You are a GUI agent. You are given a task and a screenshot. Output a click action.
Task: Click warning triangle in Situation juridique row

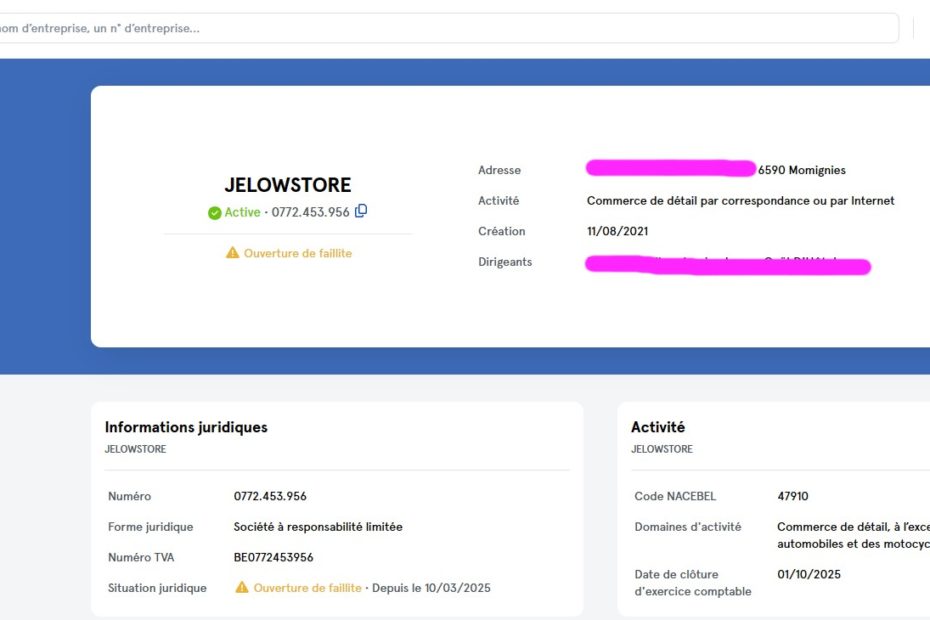(241, 588)
